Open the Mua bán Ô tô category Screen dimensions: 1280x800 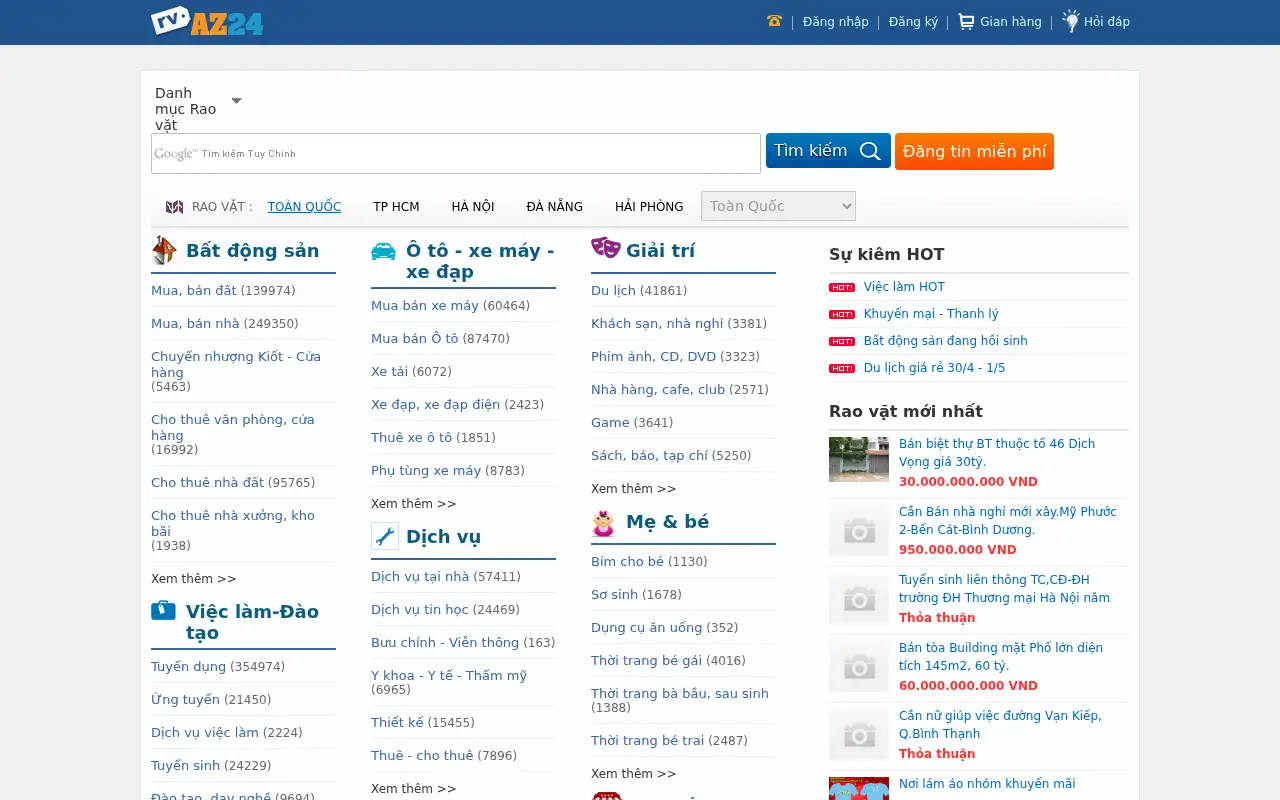click(x=415, y=339)
